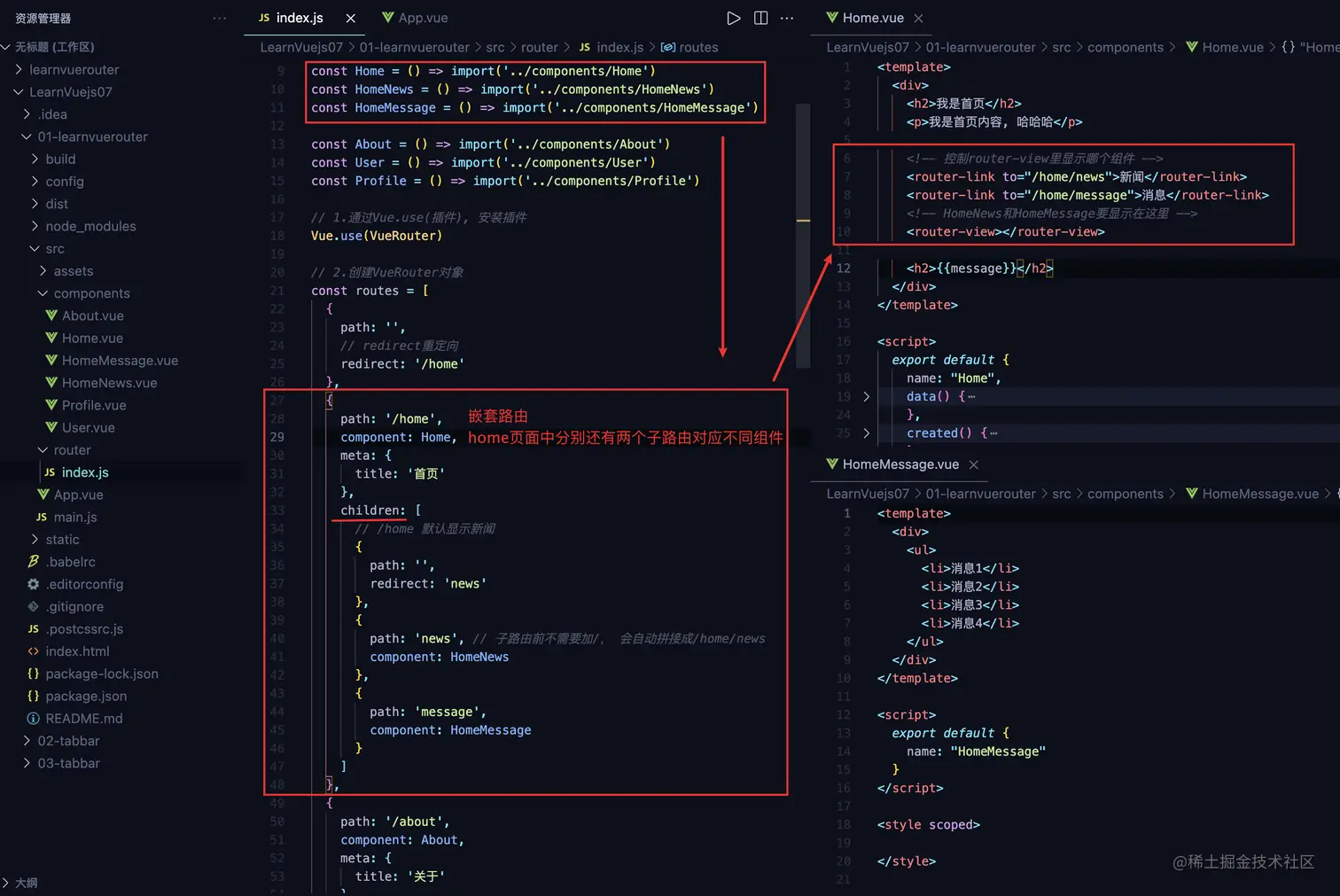The width and height of the screenshot is (1340, 896).
Task: Open Home.vue in the explorer
Action: tap(92, 339)
